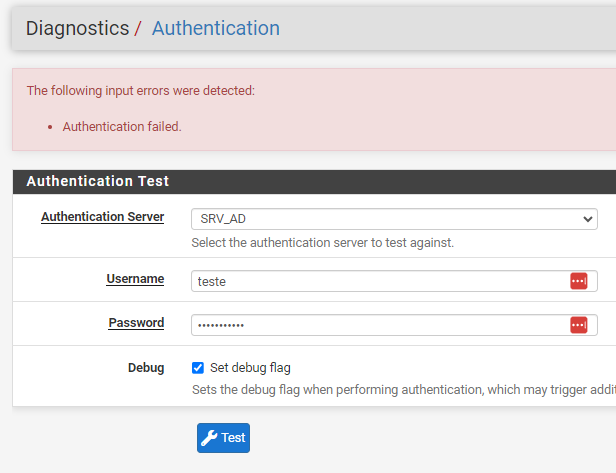Click the Debug row label

click(146, 368)
